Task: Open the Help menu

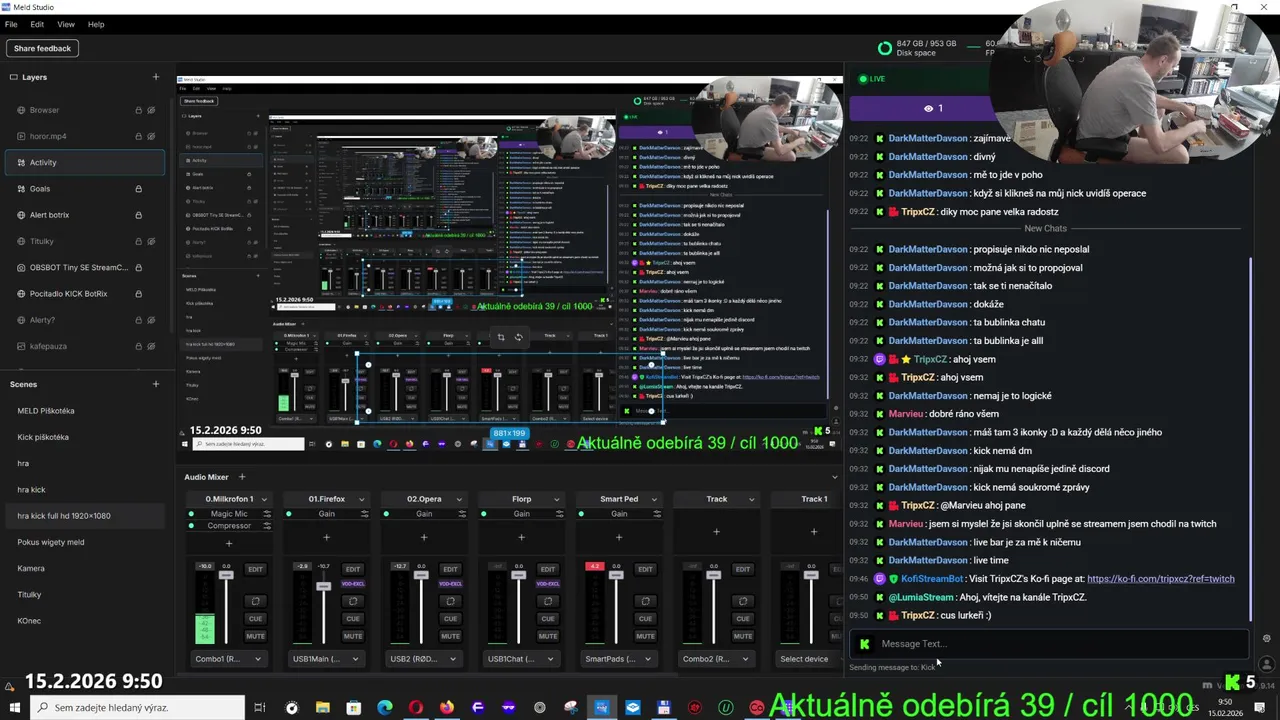Action: coord(96,24)
